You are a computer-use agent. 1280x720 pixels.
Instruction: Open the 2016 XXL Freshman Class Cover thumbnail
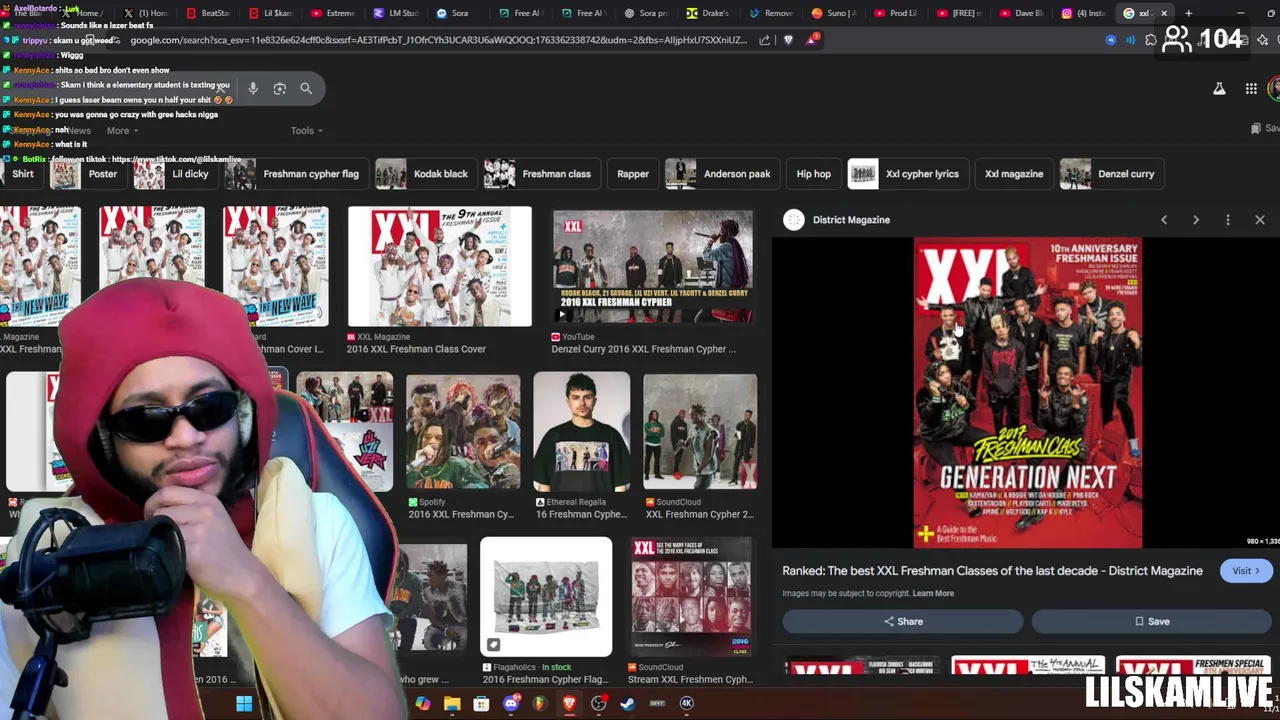click(440, 267)
